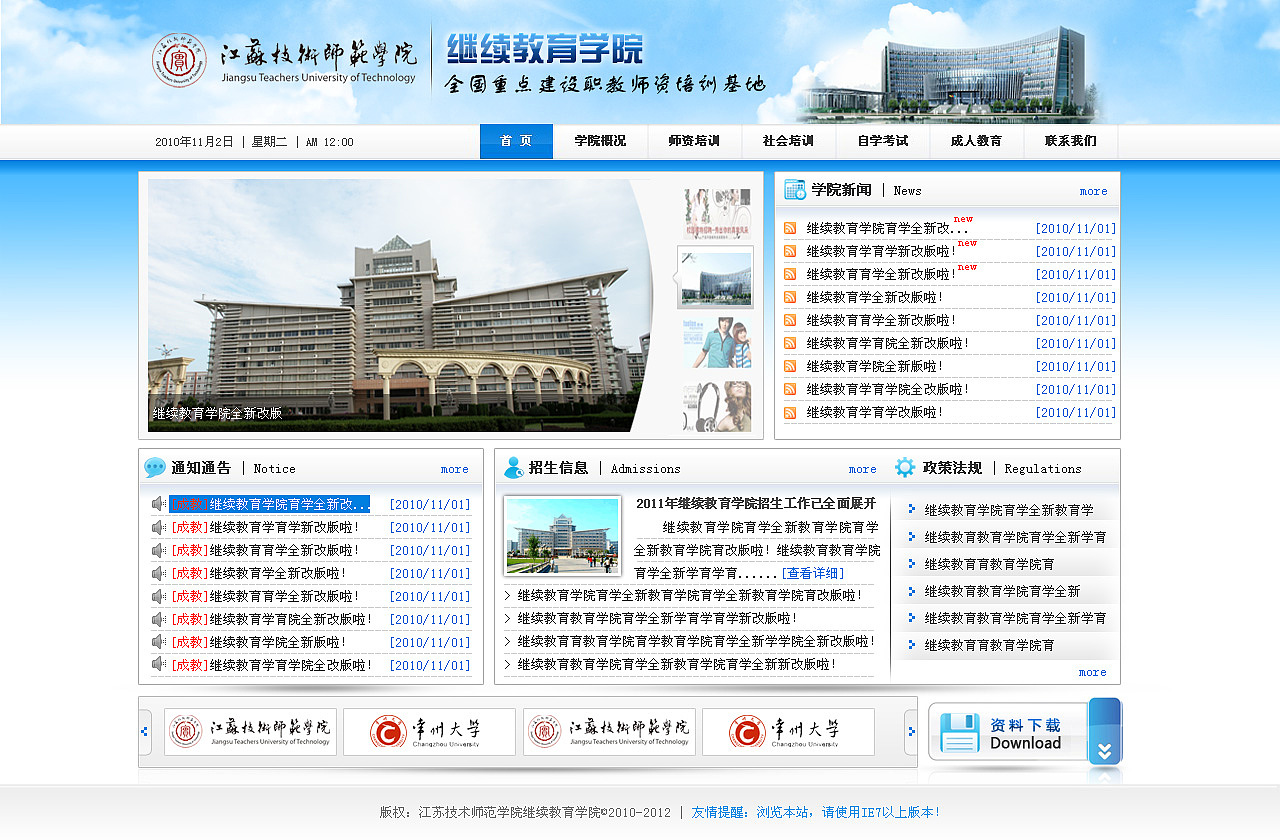Open the more link of 学院新闻 panel
Screen dimensions: 1280x840
click(x=1093, y=190)
